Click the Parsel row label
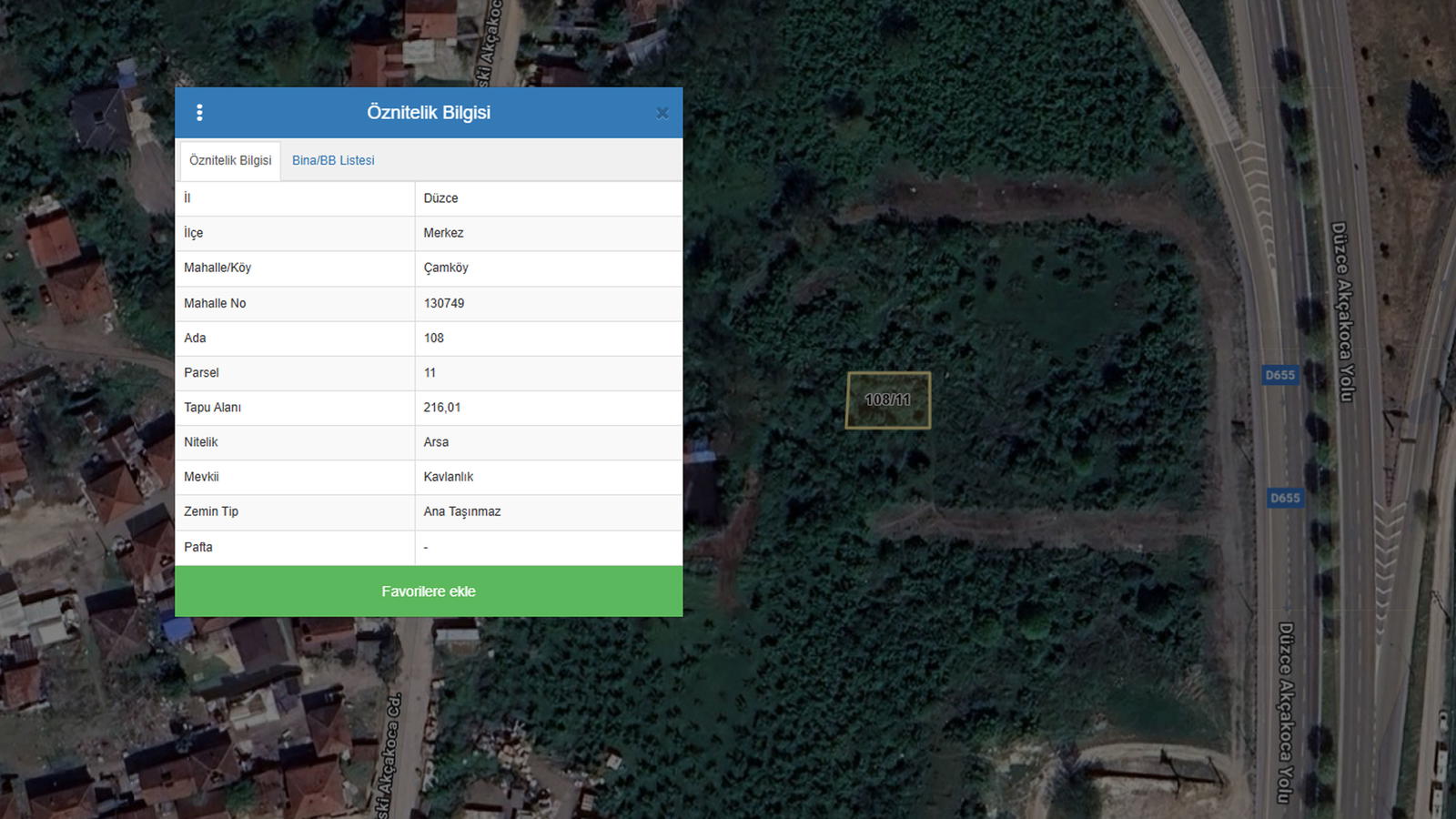Image resolution: width=1456 pixels, height=819 pixels. pos(201,372)
